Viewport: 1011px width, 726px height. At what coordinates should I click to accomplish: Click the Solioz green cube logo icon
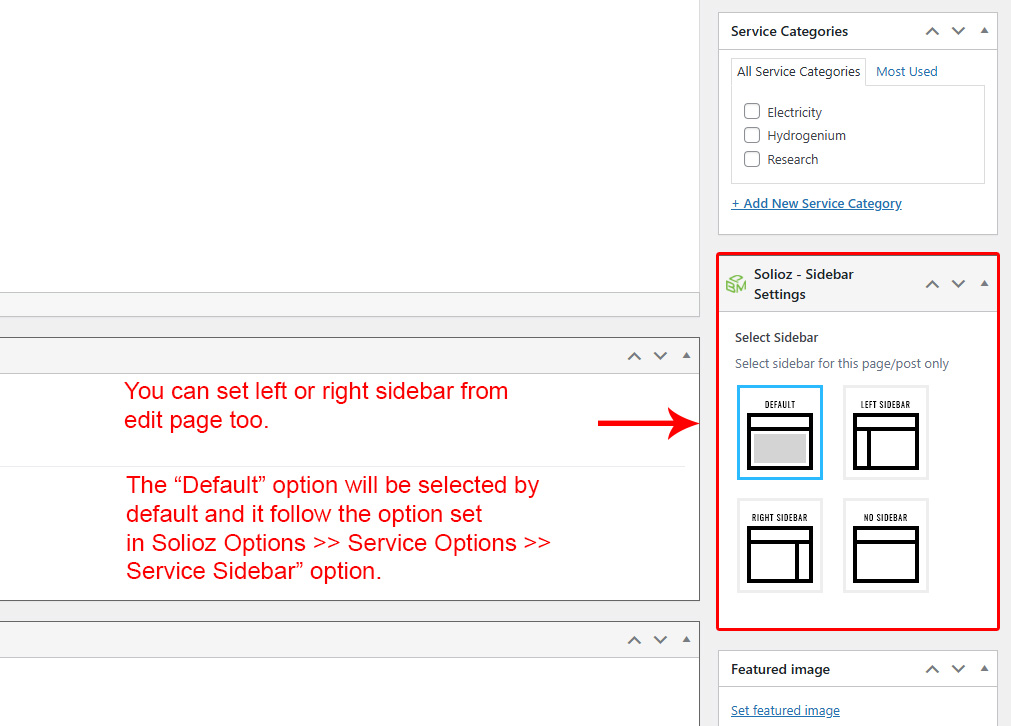click(x=736, y=284)
